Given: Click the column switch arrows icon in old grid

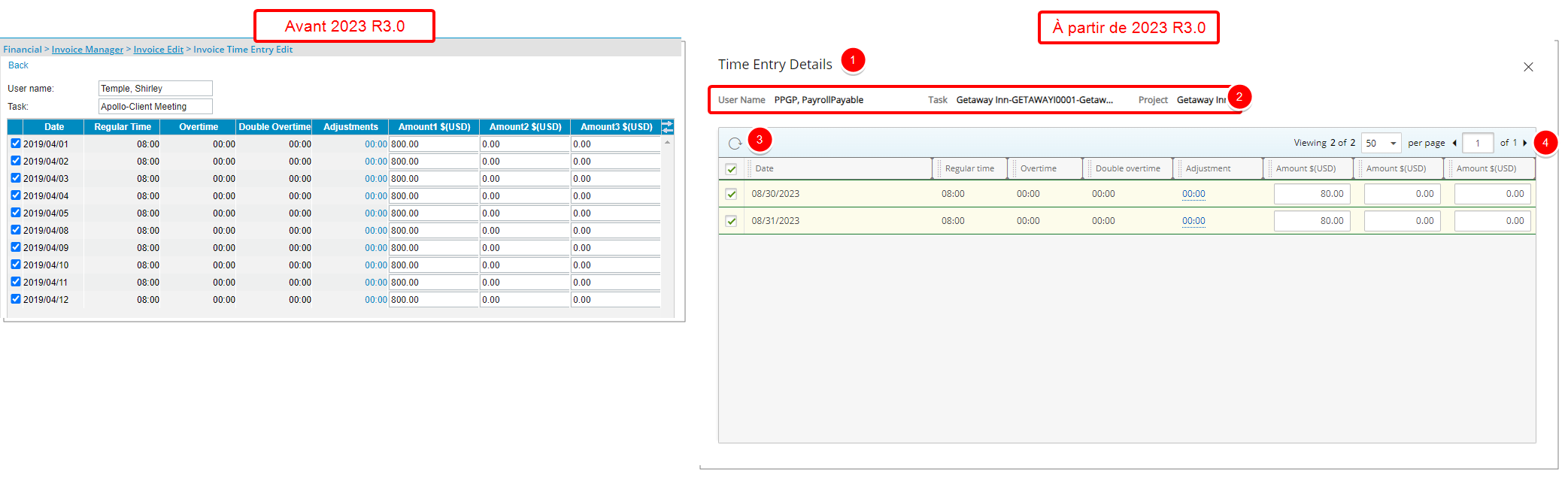Looking at the screenshot, I should coord(667,127).
